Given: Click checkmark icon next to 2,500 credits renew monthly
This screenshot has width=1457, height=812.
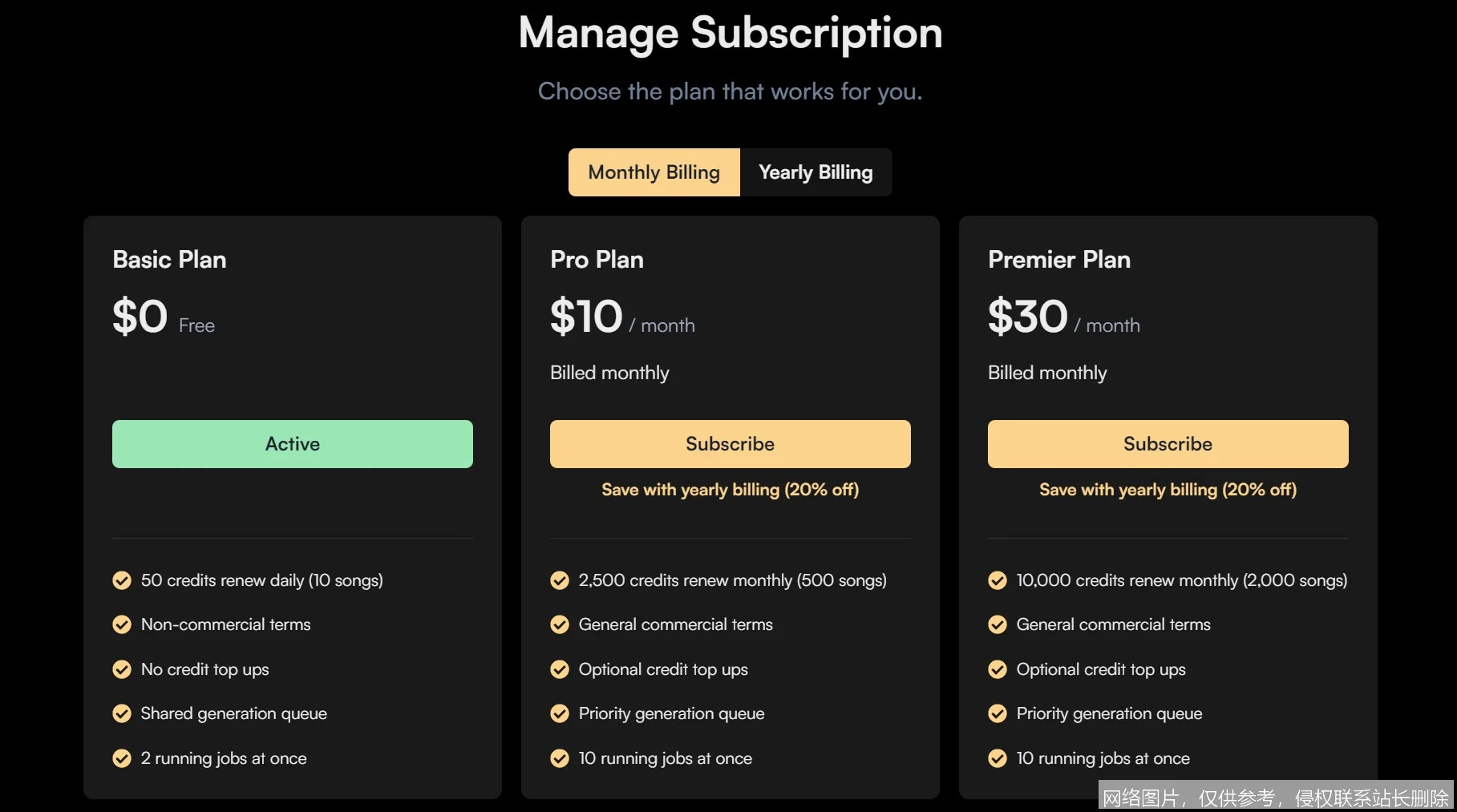Looking at the screenshot, I should tap(560, 580).
